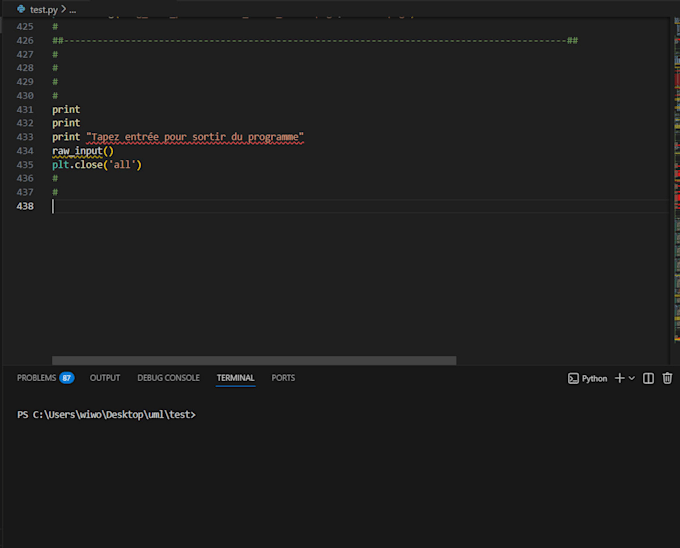Expand the breadcrumb ellipsis after test.py
Image resolution: width=680 pixels, height=548 pixels.
pos(72,10)
